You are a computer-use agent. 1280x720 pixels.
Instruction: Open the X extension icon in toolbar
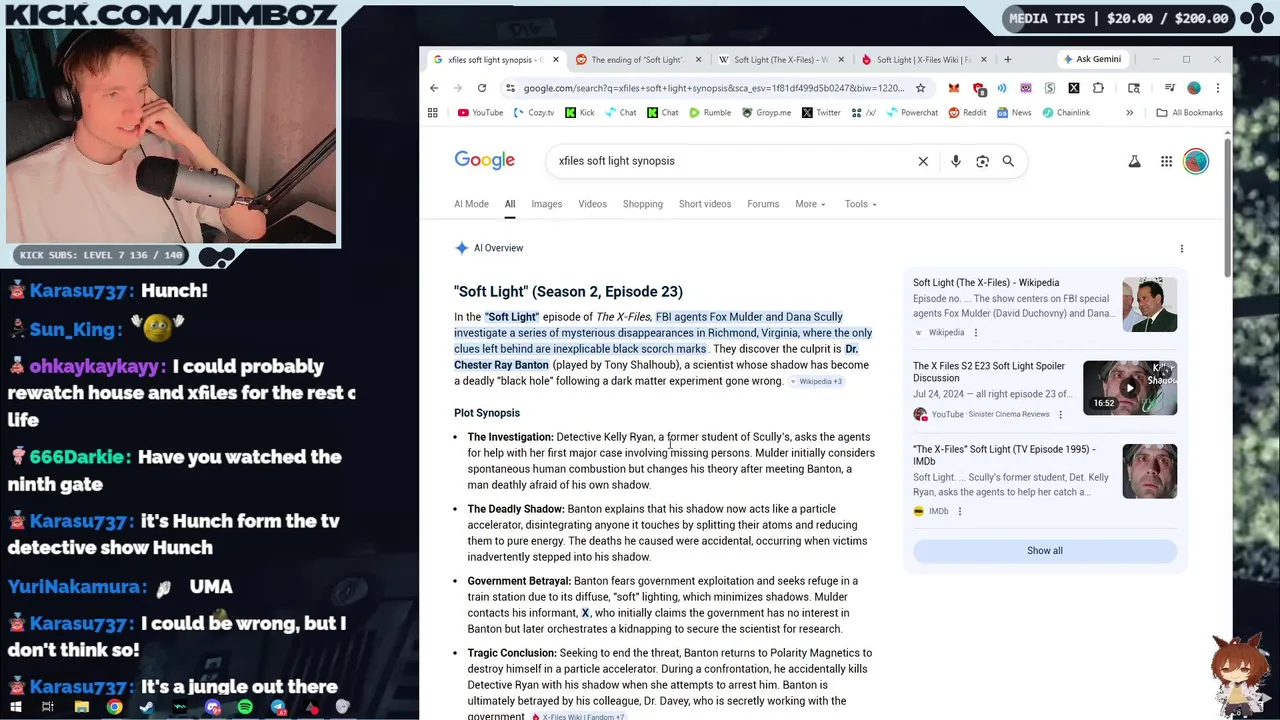pos(1074,88)
